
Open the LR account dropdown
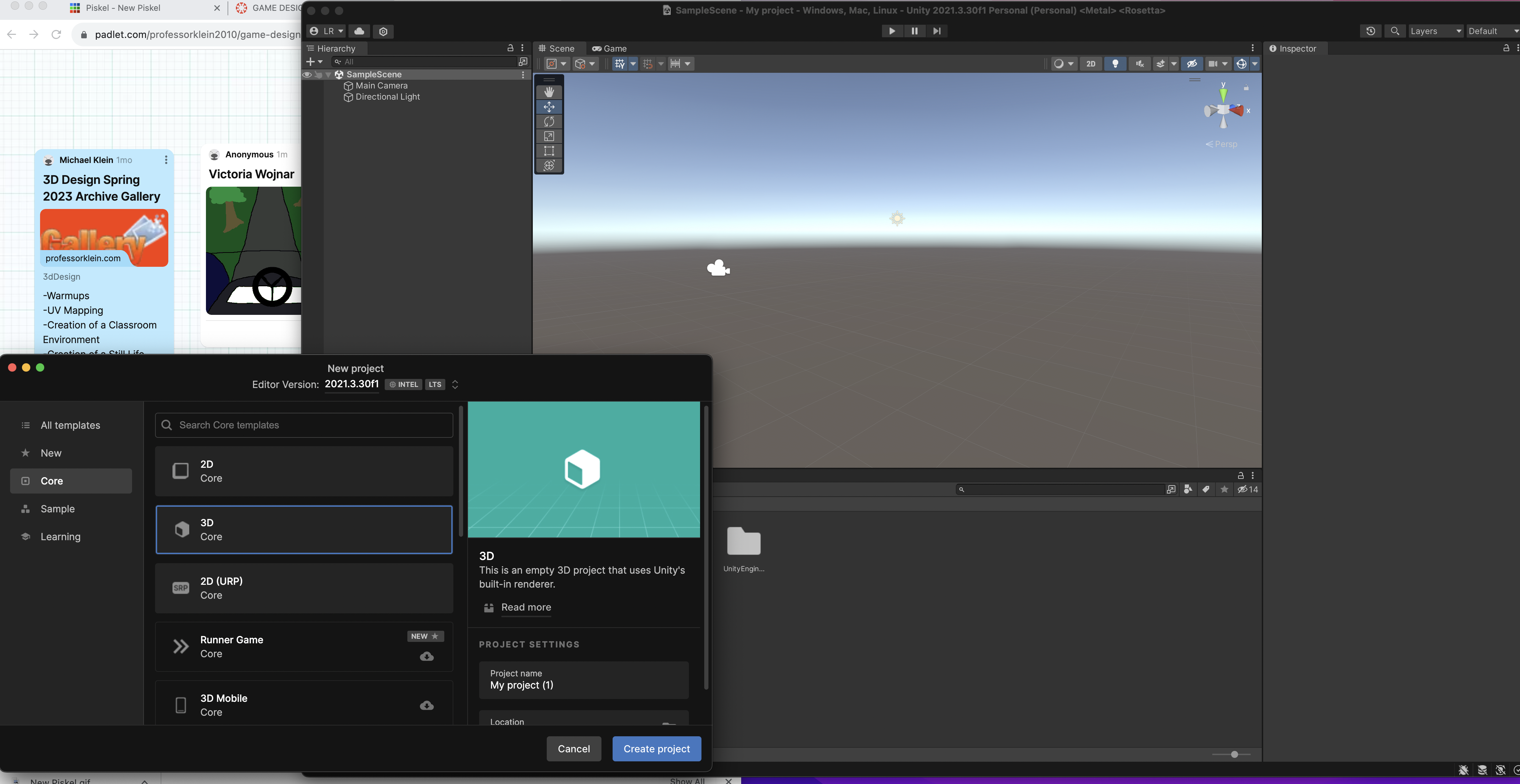326,31
